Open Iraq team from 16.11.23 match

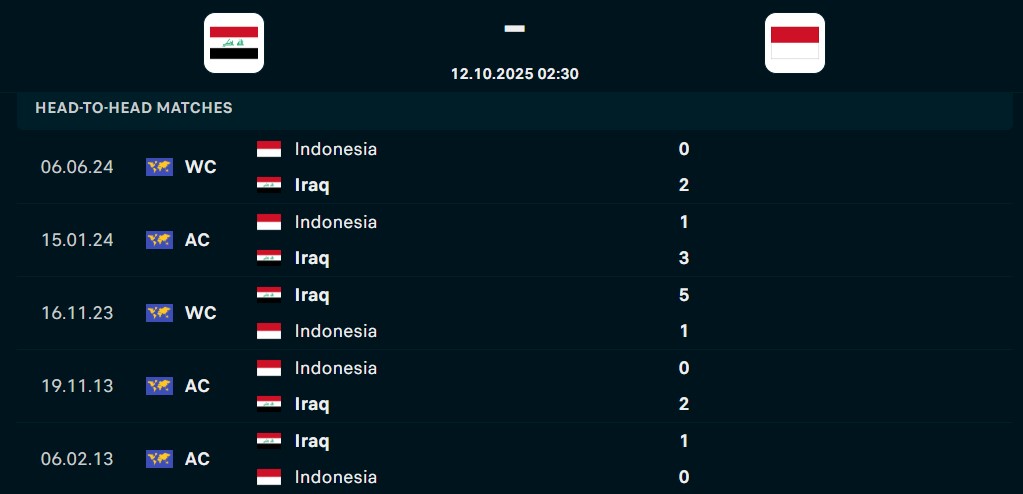[x=312, y=295]
